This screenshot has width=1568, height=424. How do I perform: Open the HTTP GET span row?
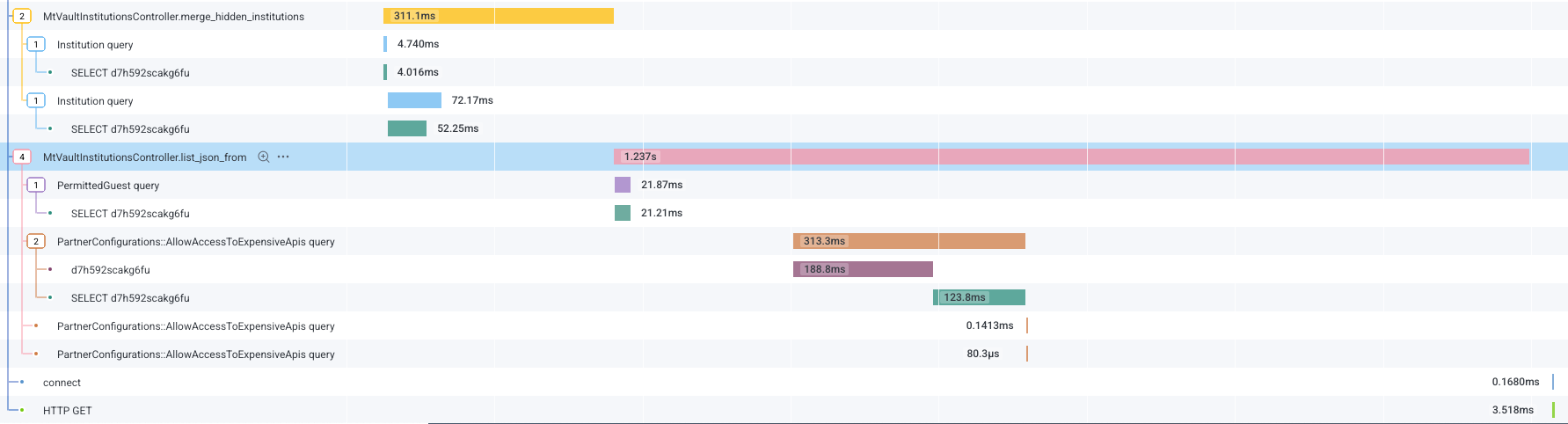tap(67, 411)
